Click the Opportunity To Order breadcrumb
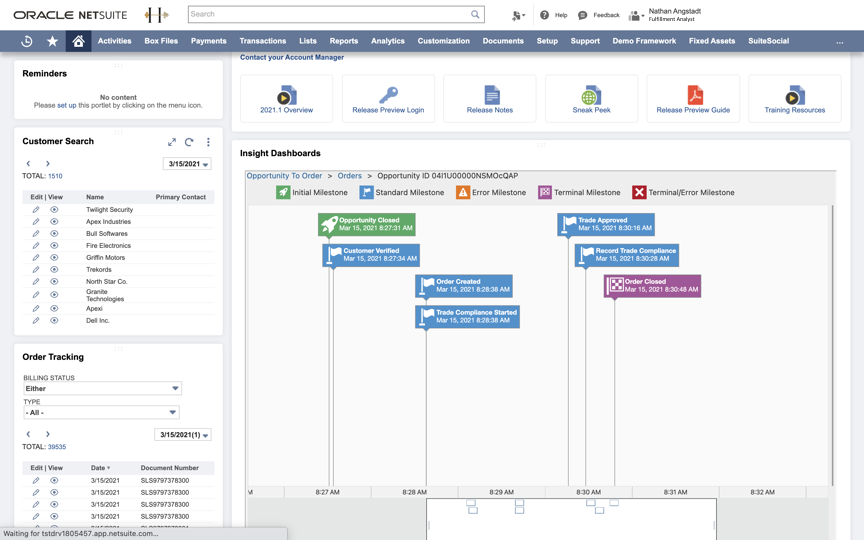Image resolution: width=864 pixels, height=540 pixels. pyautogui.click(x=284, y=176)
